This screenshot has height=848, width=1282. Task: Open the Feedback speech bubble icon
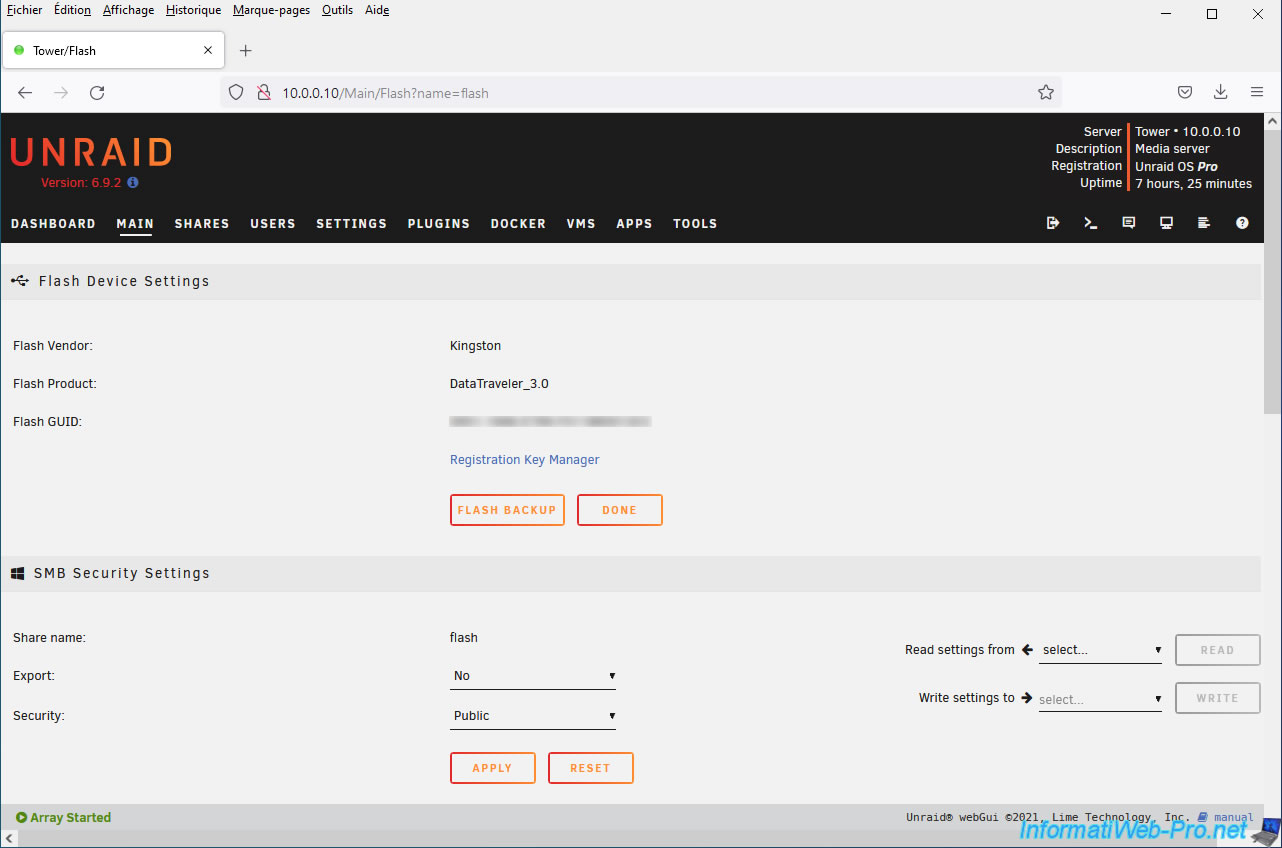tap(1128, 223)
